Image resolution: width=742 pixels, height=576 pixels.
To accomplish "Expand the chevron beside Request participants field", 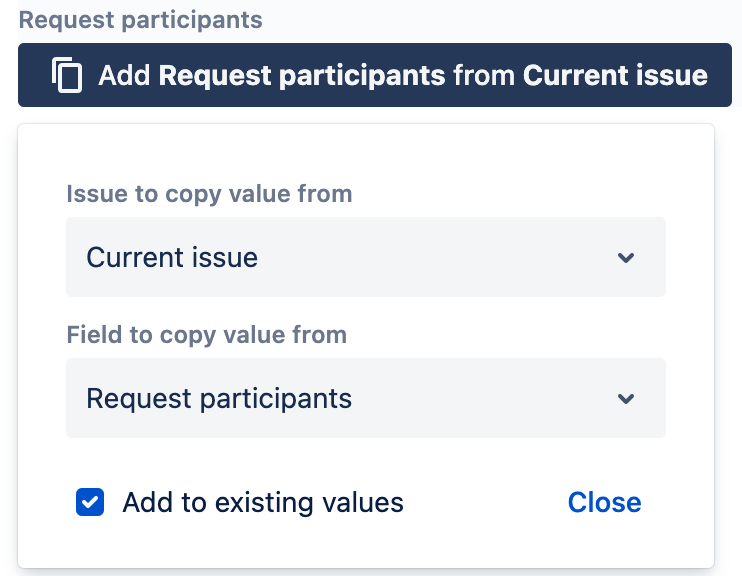I will (626, 399).
